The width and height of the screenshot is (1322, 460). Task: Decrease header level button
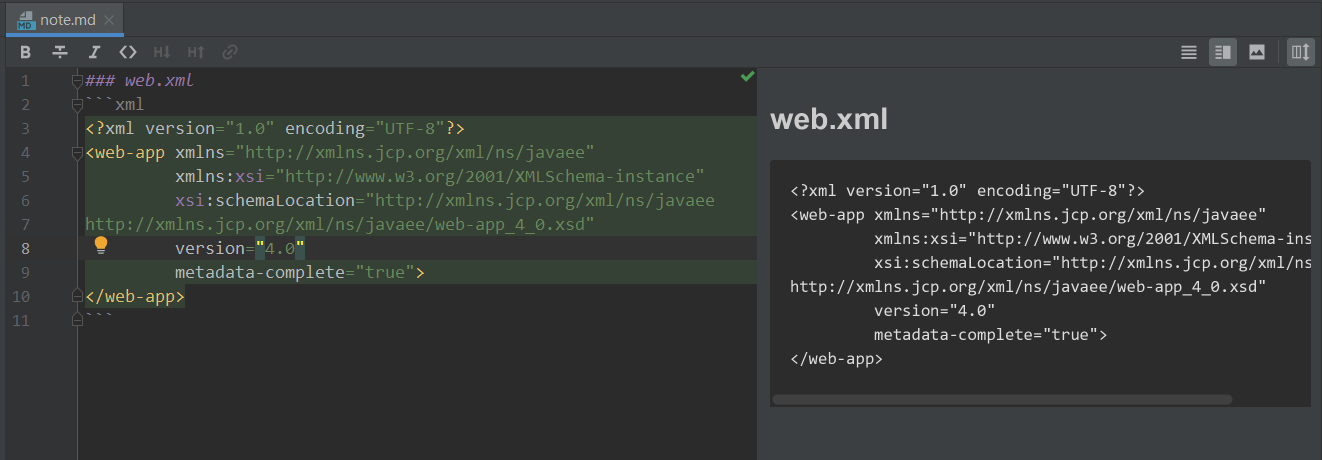162,52
